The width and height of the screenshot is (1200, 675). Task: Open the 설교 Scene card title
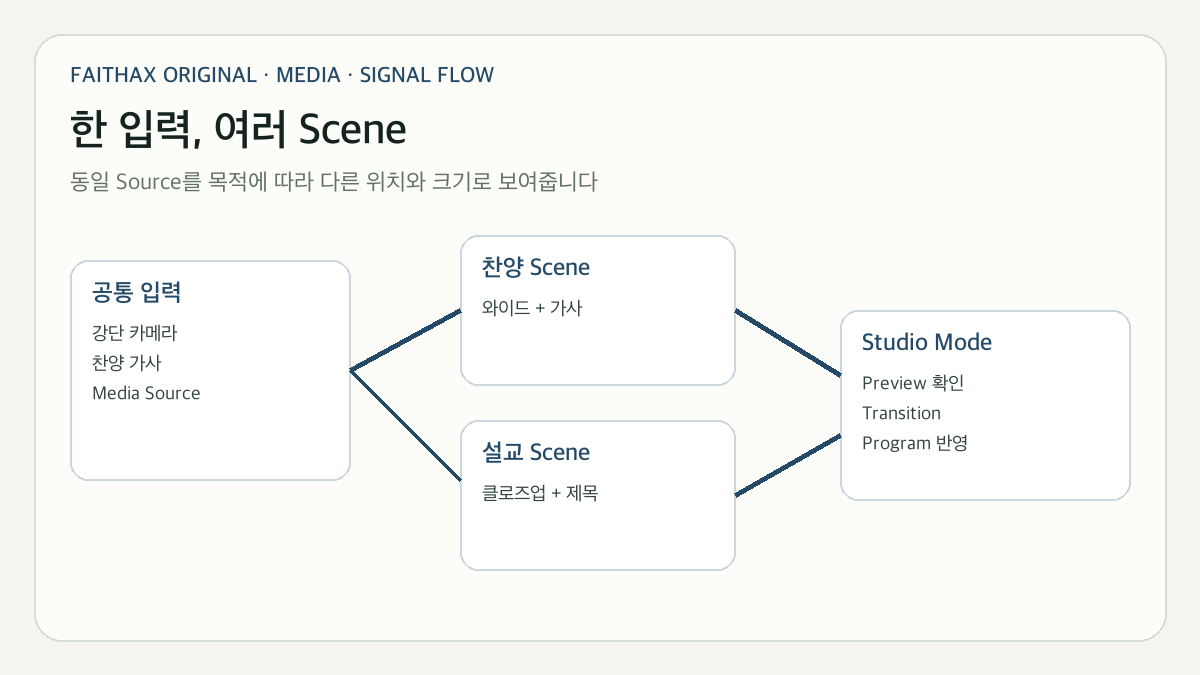pyautogui.click(x=536, y=453)
